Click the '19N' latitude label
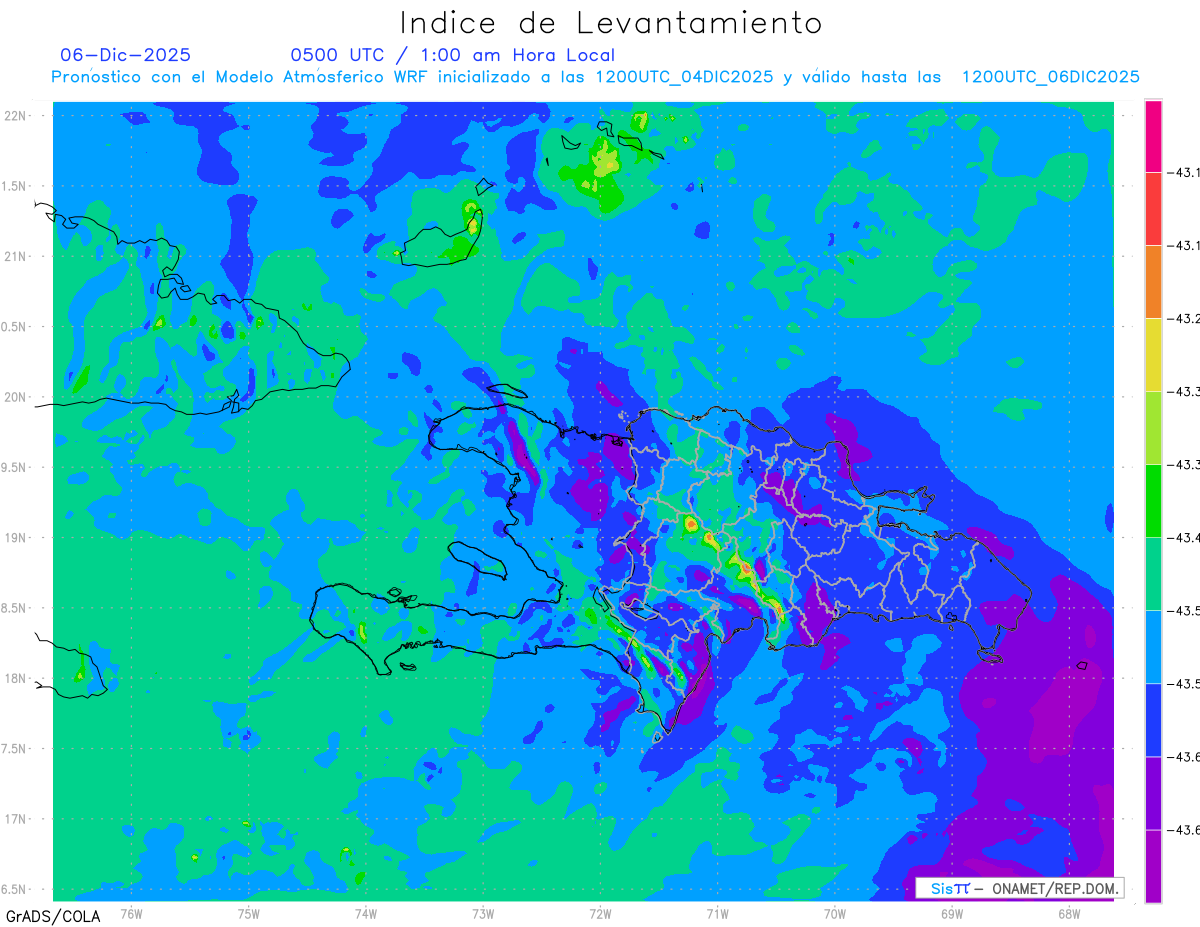1200x927 pixels. coord(15,538)
